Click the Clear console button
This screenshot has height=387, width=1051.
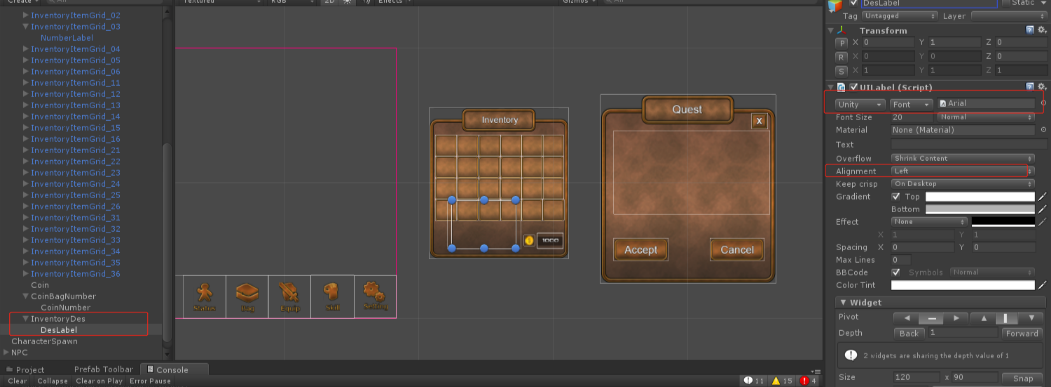(x=17, y=381)
